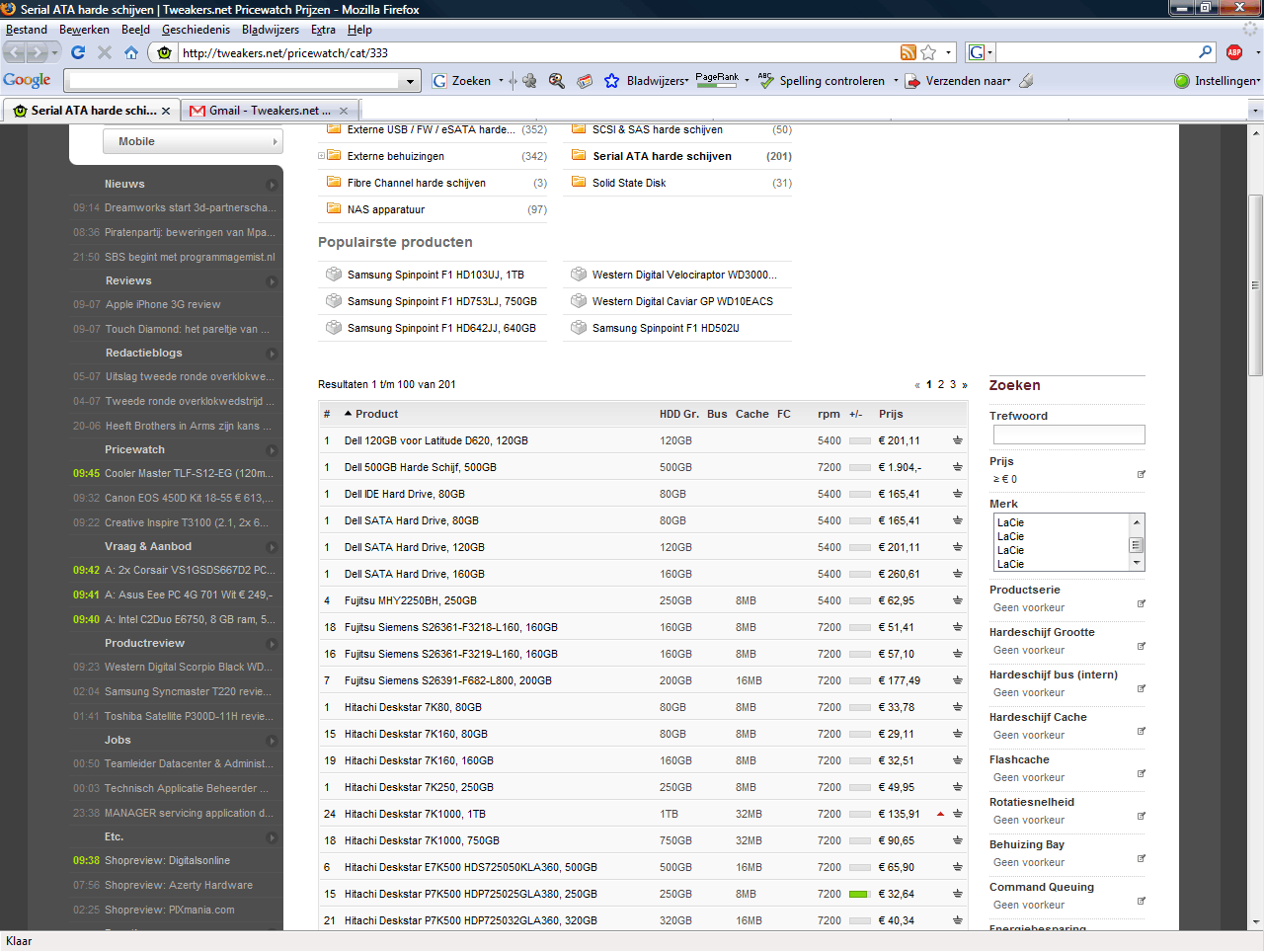The width and height of the screenshot is (1264, 952).
Task: Click the Merk listbox scrollbar thumb
Action: click(x=1137, y=544)
